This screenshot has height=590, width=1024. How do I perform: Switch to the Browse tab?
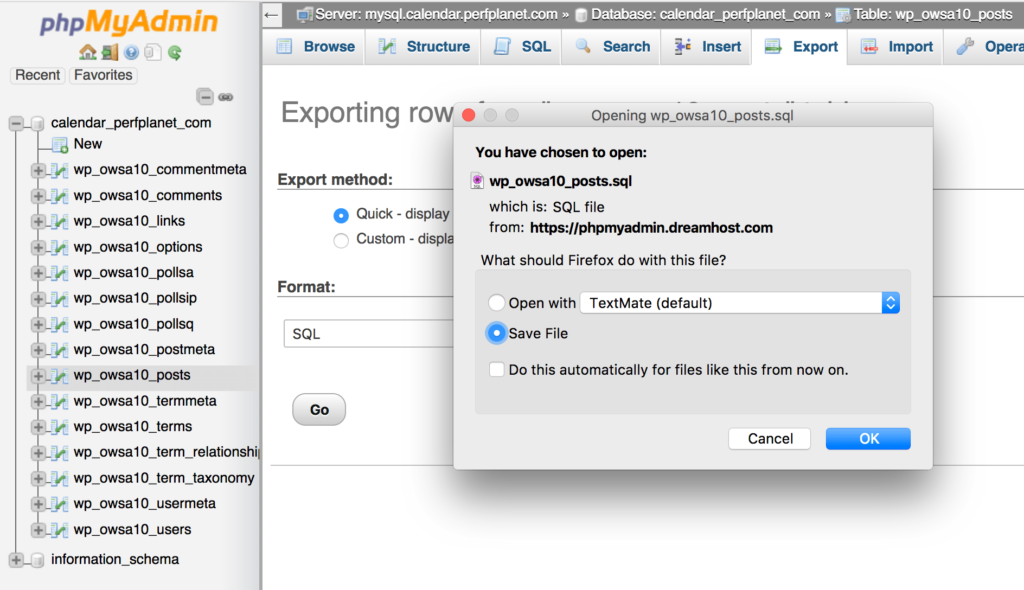(x=315, y=47)
